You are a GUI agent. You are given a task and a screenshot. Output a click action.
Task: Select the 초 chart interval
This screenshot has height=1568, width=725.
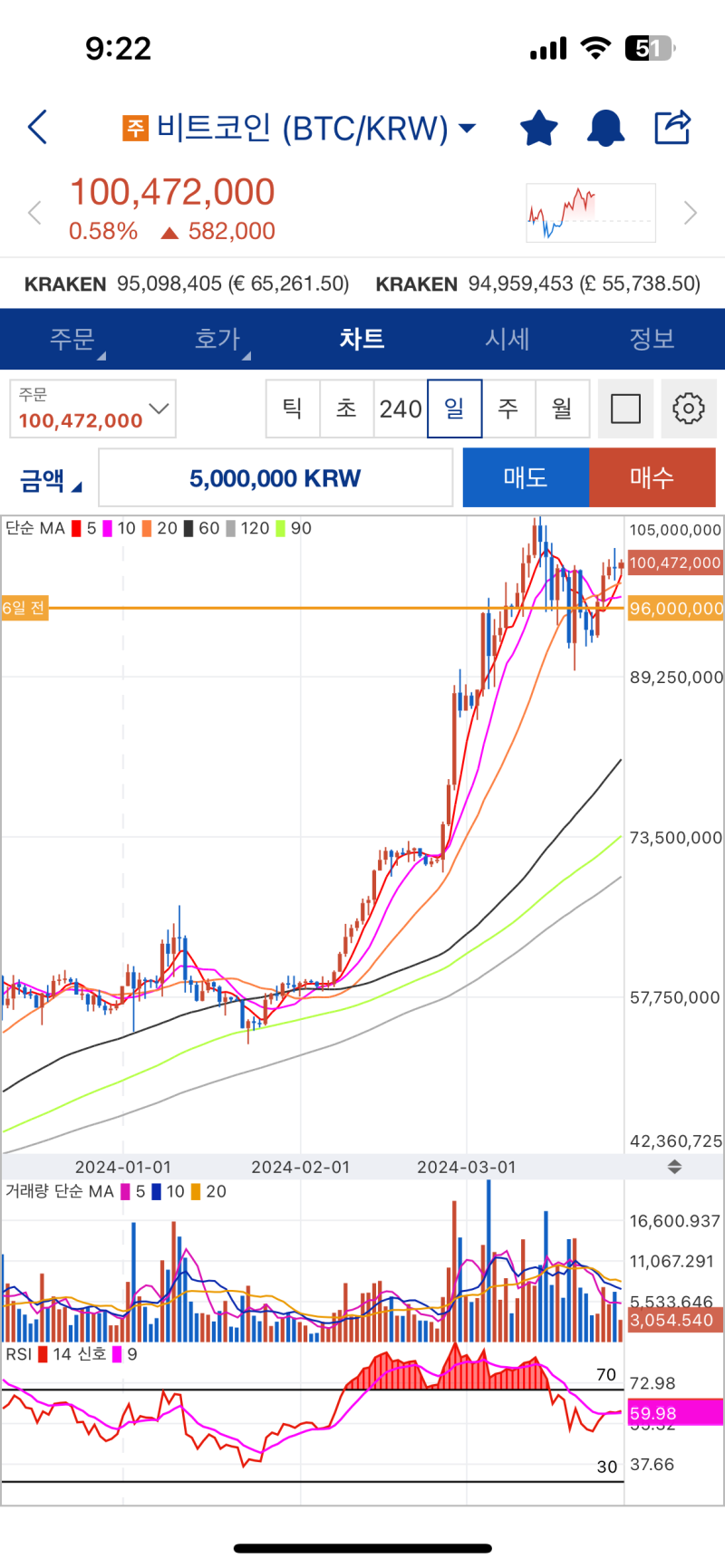(347, 409)
